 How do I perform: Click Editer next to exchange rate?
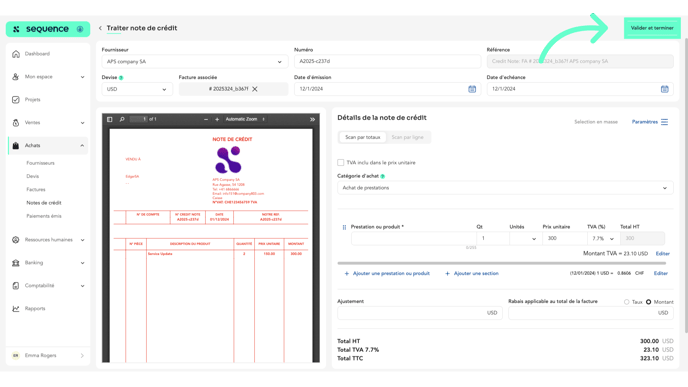pyautogui.click(x=661, y=273)
